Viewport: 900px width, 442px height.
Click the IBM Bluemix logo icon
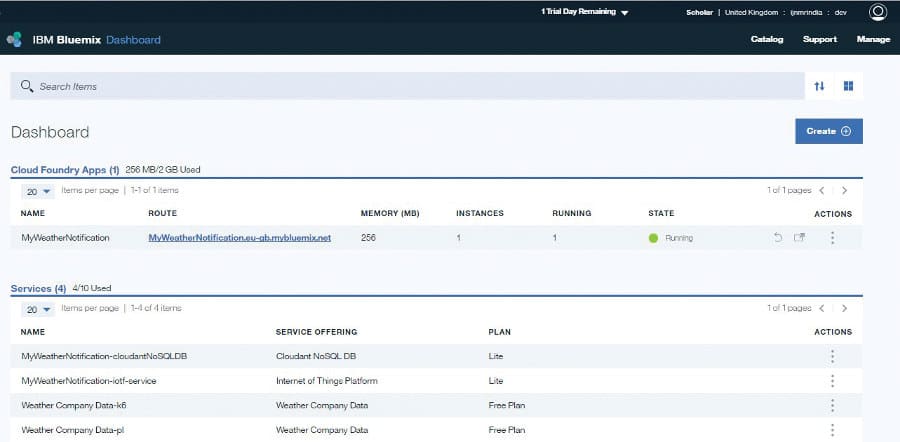(14, 40)
